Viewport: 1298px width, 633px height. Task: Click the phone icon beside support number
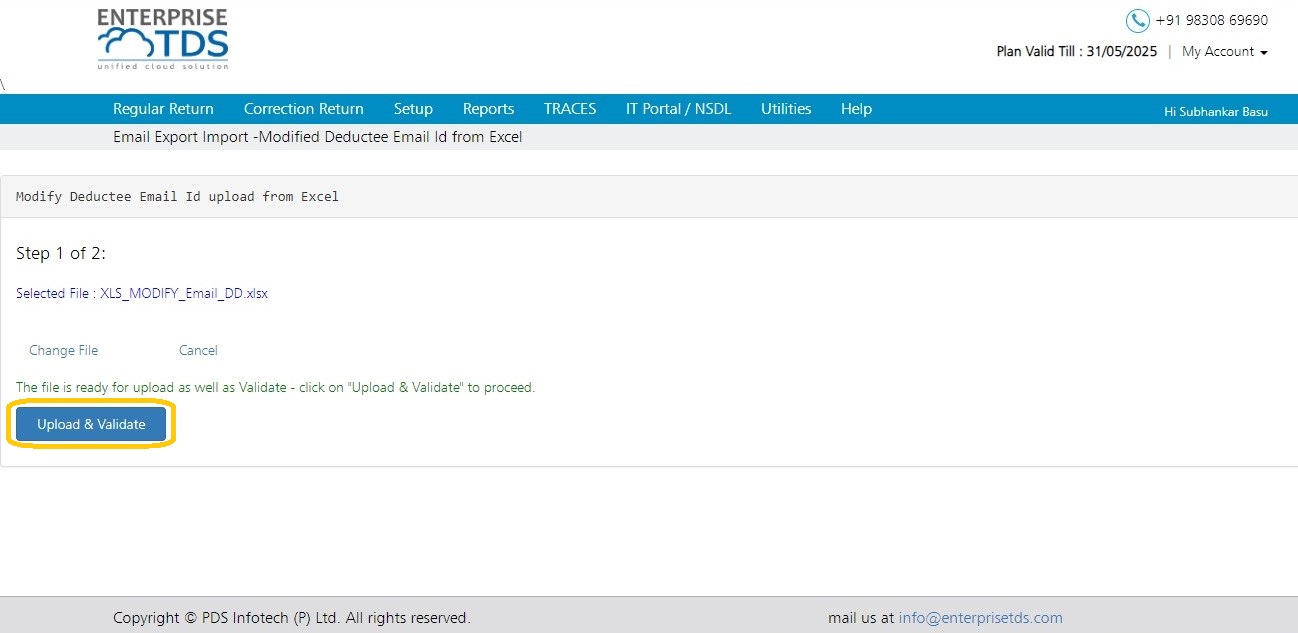point(1137,21)
